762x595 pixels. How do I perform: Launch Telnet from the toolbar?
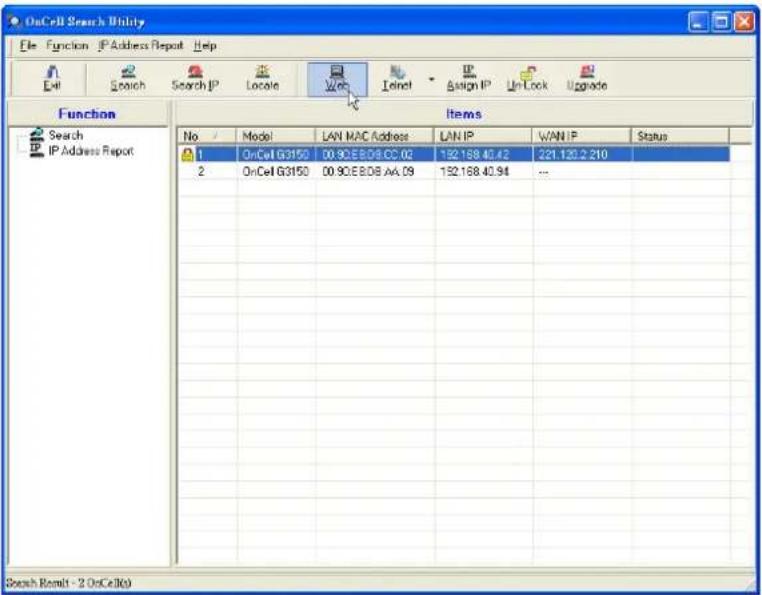(397, 79)
